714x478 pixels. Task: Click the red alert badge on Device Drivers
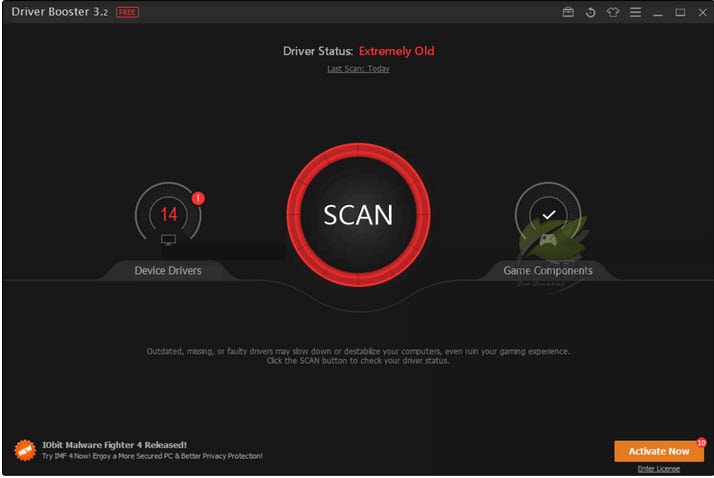pyautogui.click(x=197, y=198)
